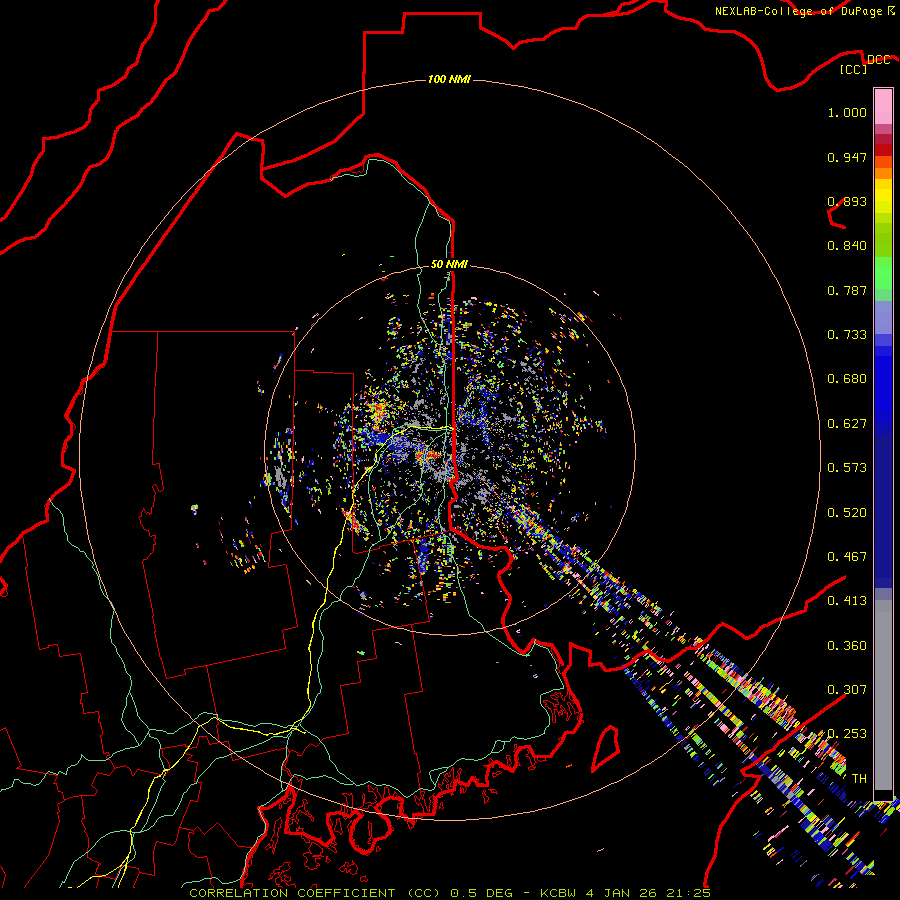This screenshot has height=900, width=900.
Task: Click the bright green segment of color bar
Action: coord(883,273)
